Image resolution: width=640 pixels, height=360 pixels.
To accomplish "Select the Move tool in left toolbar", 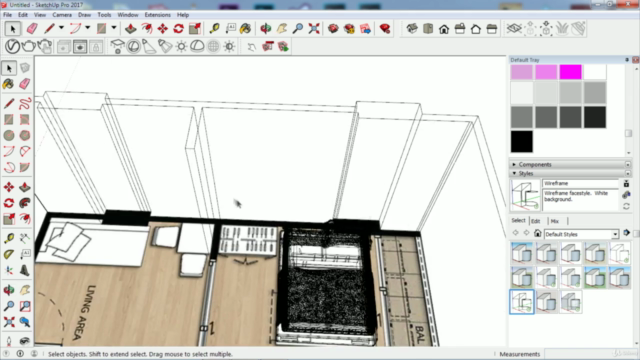I will [9, 187].
